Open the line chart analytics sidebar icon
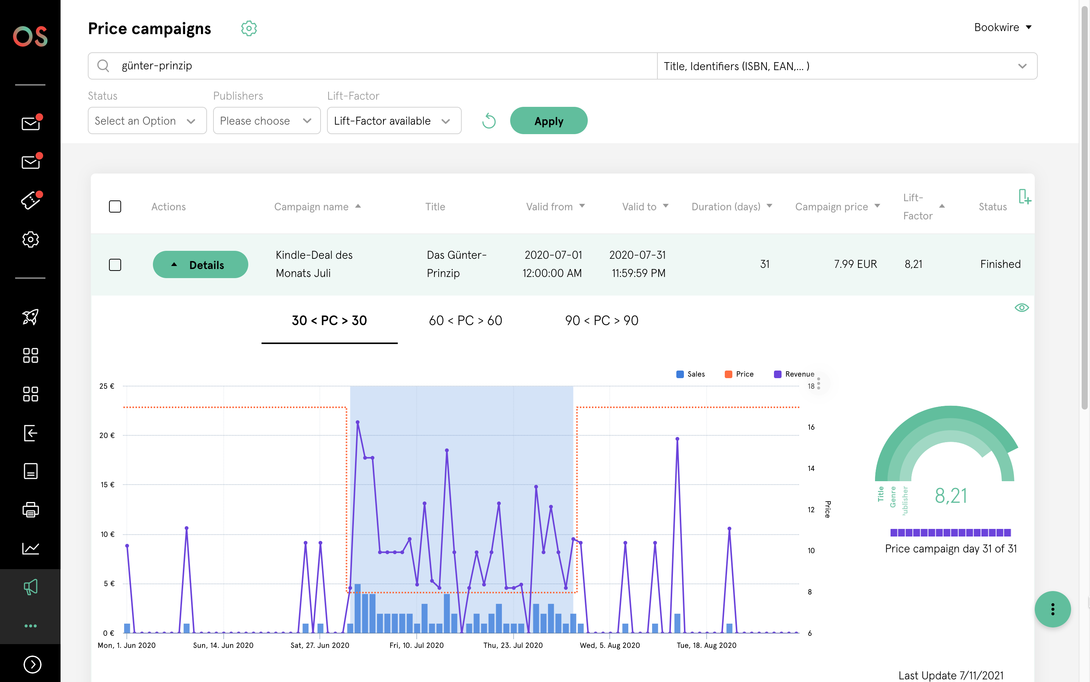This screenshot has width=1090, height=682. point(30,548)
